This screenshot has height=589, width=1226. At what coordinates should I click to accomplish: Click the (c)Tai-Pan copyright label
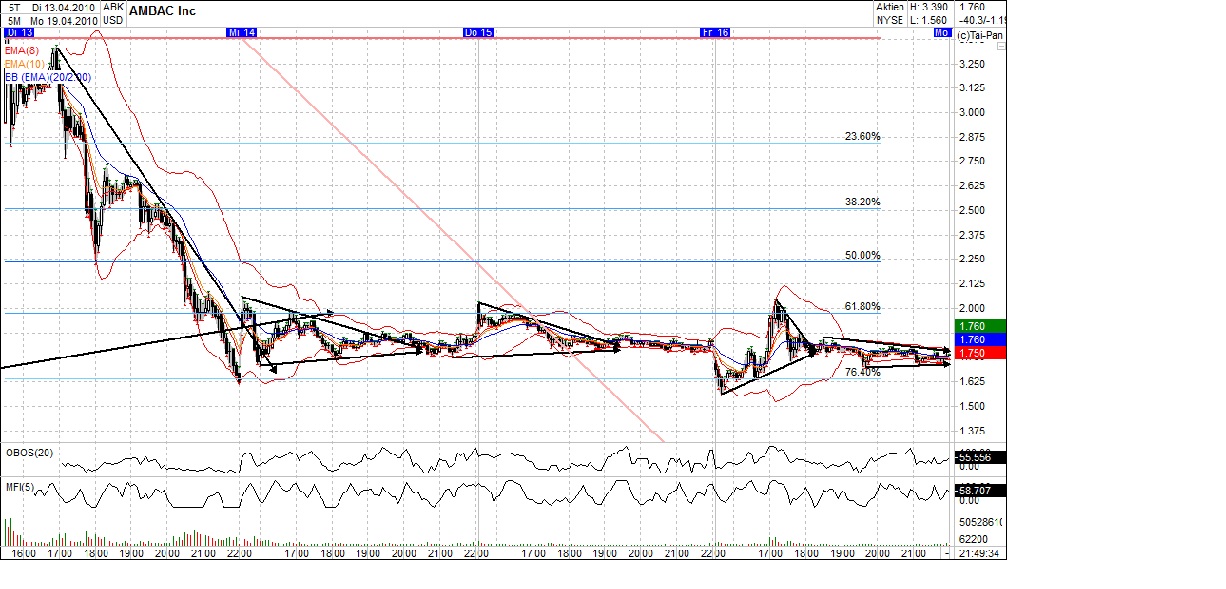(980, 36)
